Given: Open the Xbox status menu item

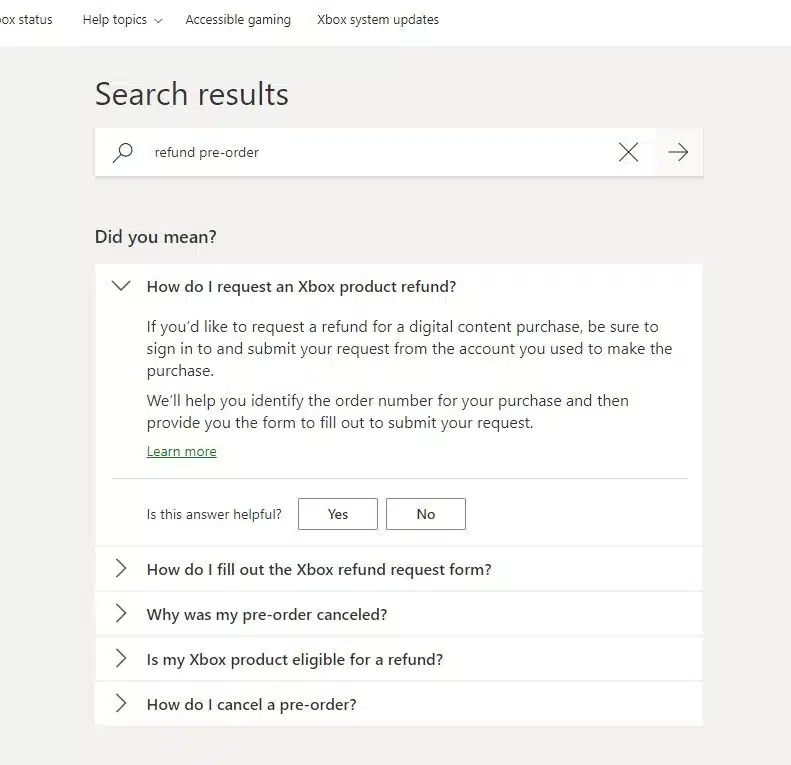Looking at the screenshot, I should coord(26,20).
